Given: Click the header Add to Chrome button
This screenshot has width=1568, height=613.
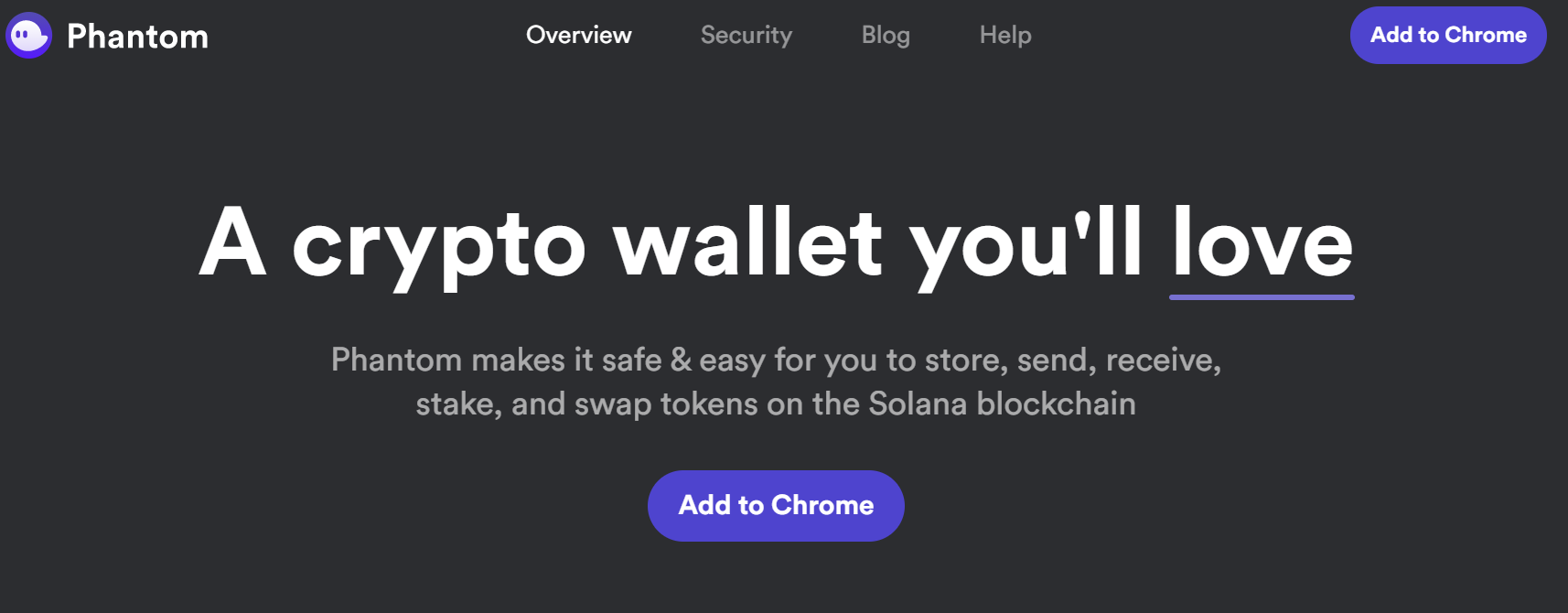Looking at the screenshot, I should [x=1448, y=35].
